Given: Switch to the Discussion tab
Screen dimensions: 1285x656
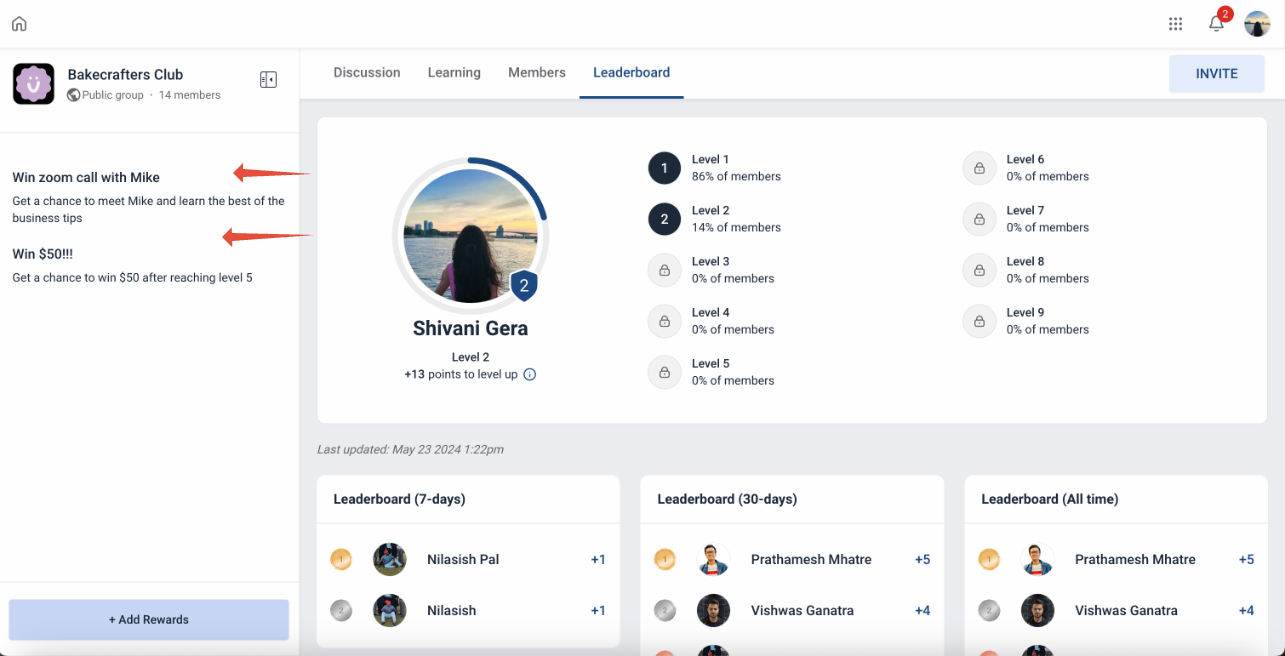Looking at the screenshot, I should 367,73.
